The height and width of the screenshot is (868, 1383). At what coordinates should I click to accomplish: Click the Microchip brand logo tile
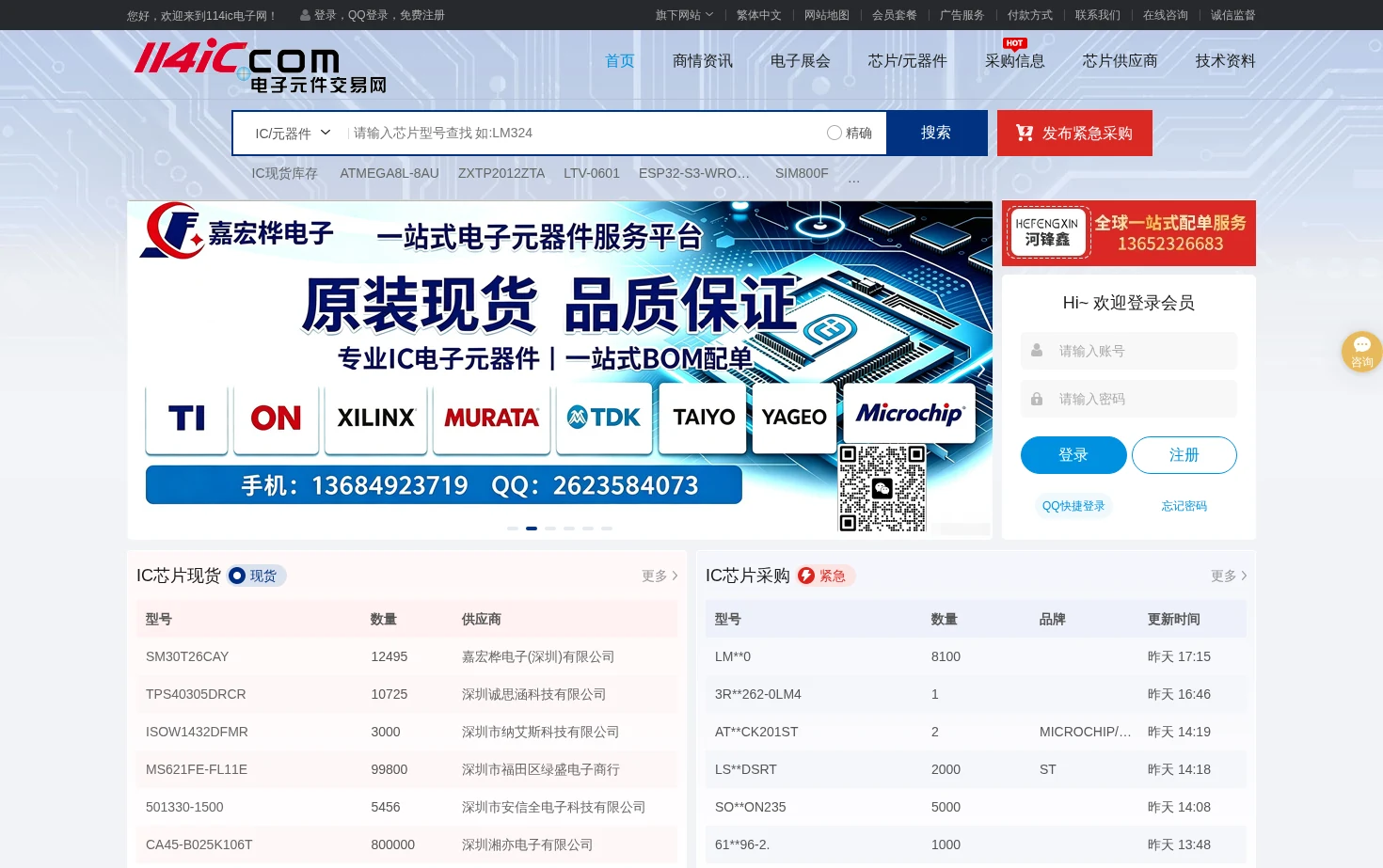point(910,413)
